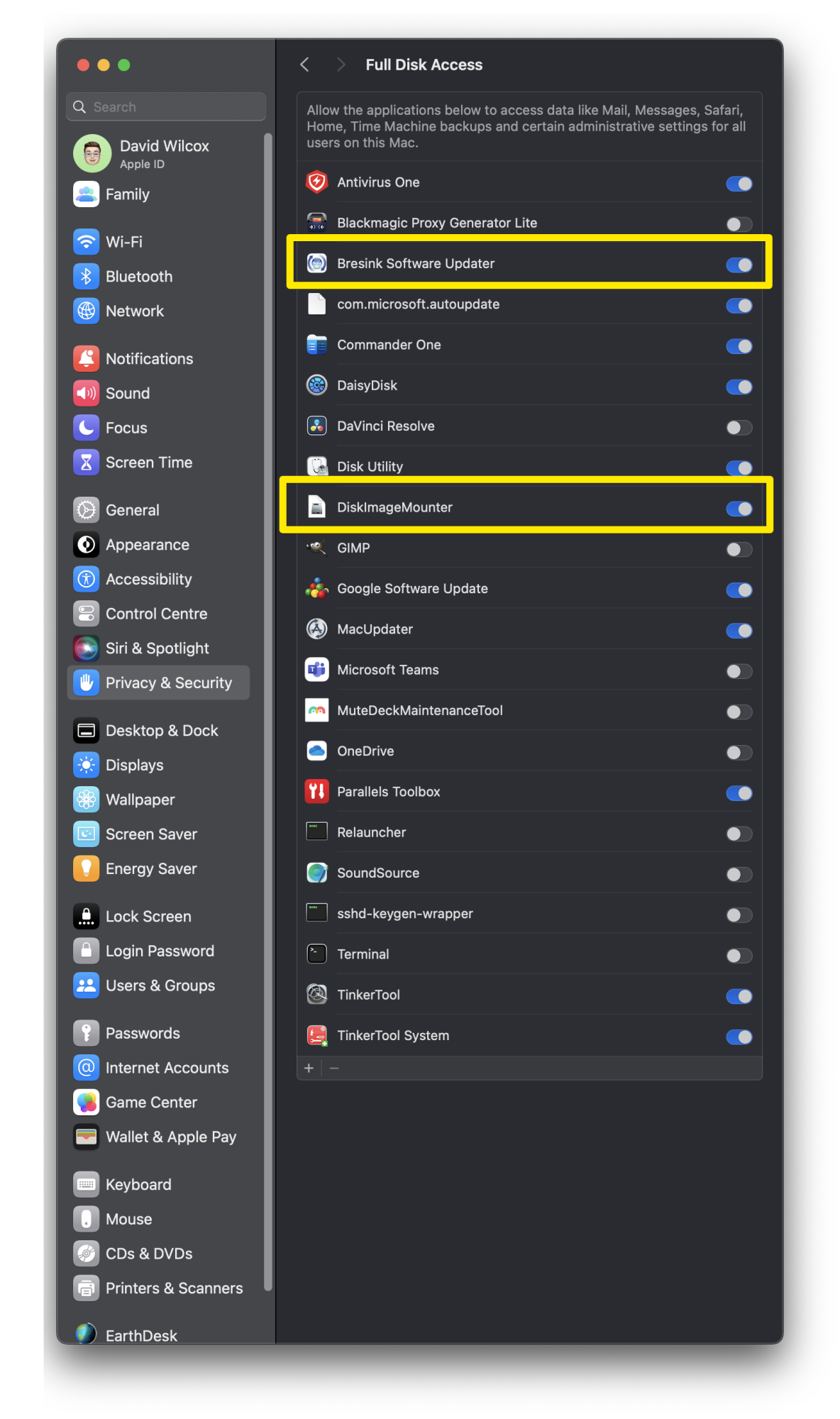Click the Antivirus One shield icon

pyautogui.click(x=316, y=182)
